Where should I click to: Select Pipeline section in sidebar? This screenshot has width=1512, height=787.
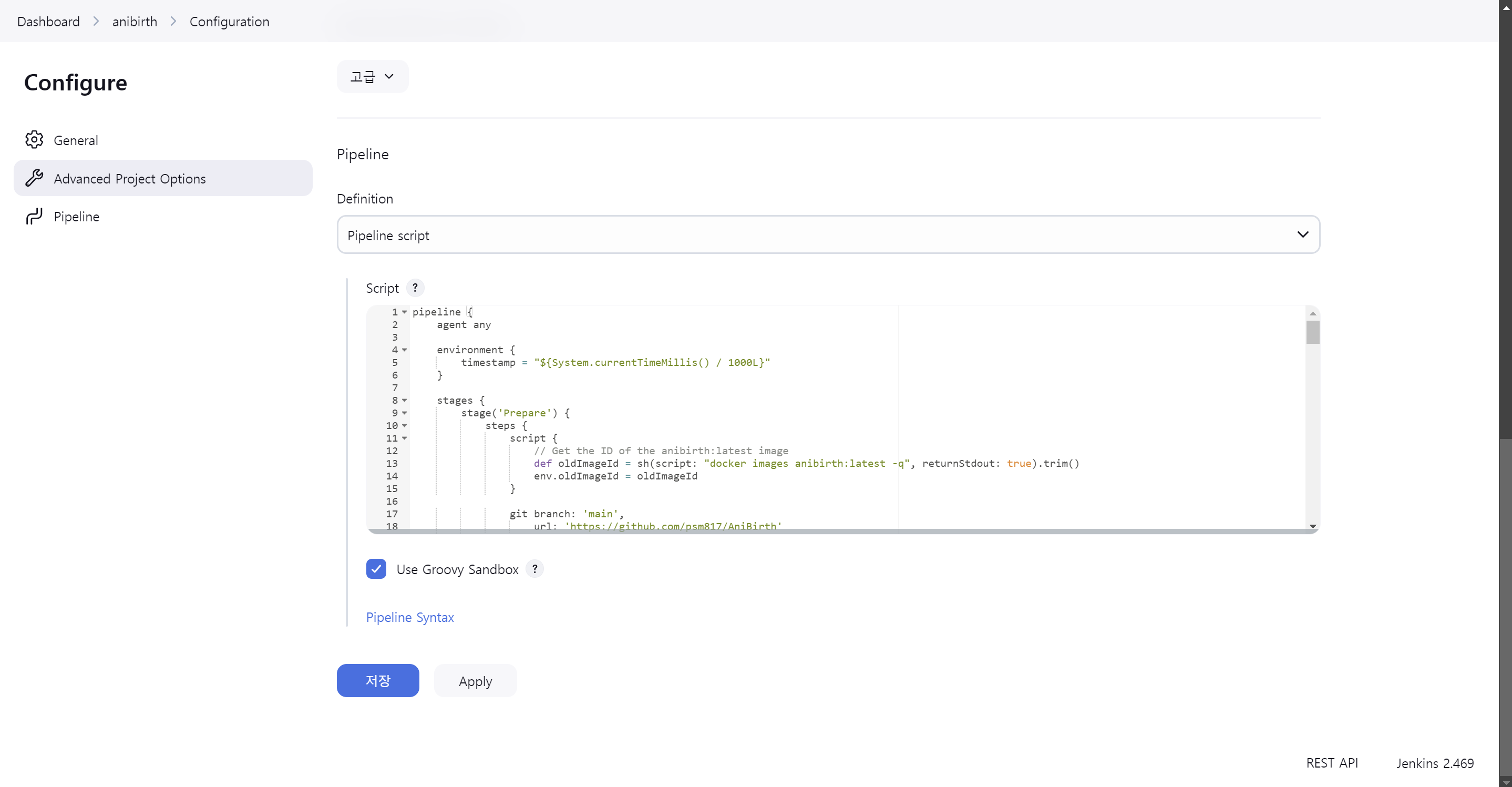click(76, 217)
